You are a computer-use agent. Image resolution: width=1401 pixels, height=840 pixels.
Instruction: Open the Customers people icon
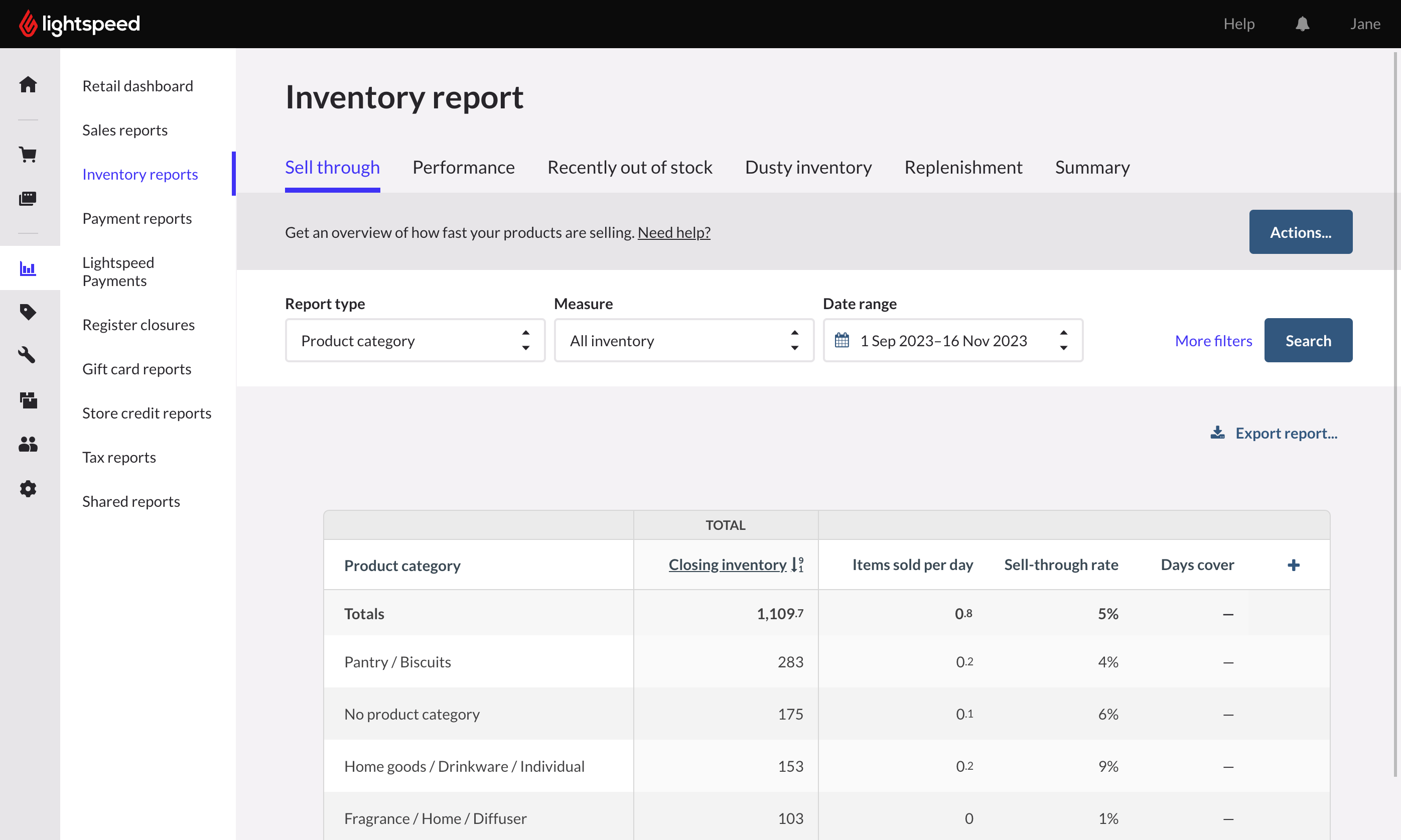click(x=28, y=445)
